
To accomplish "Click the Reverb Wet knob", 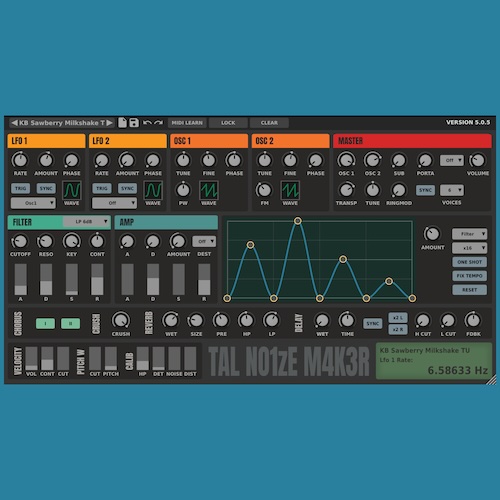I will click(171, 320).
